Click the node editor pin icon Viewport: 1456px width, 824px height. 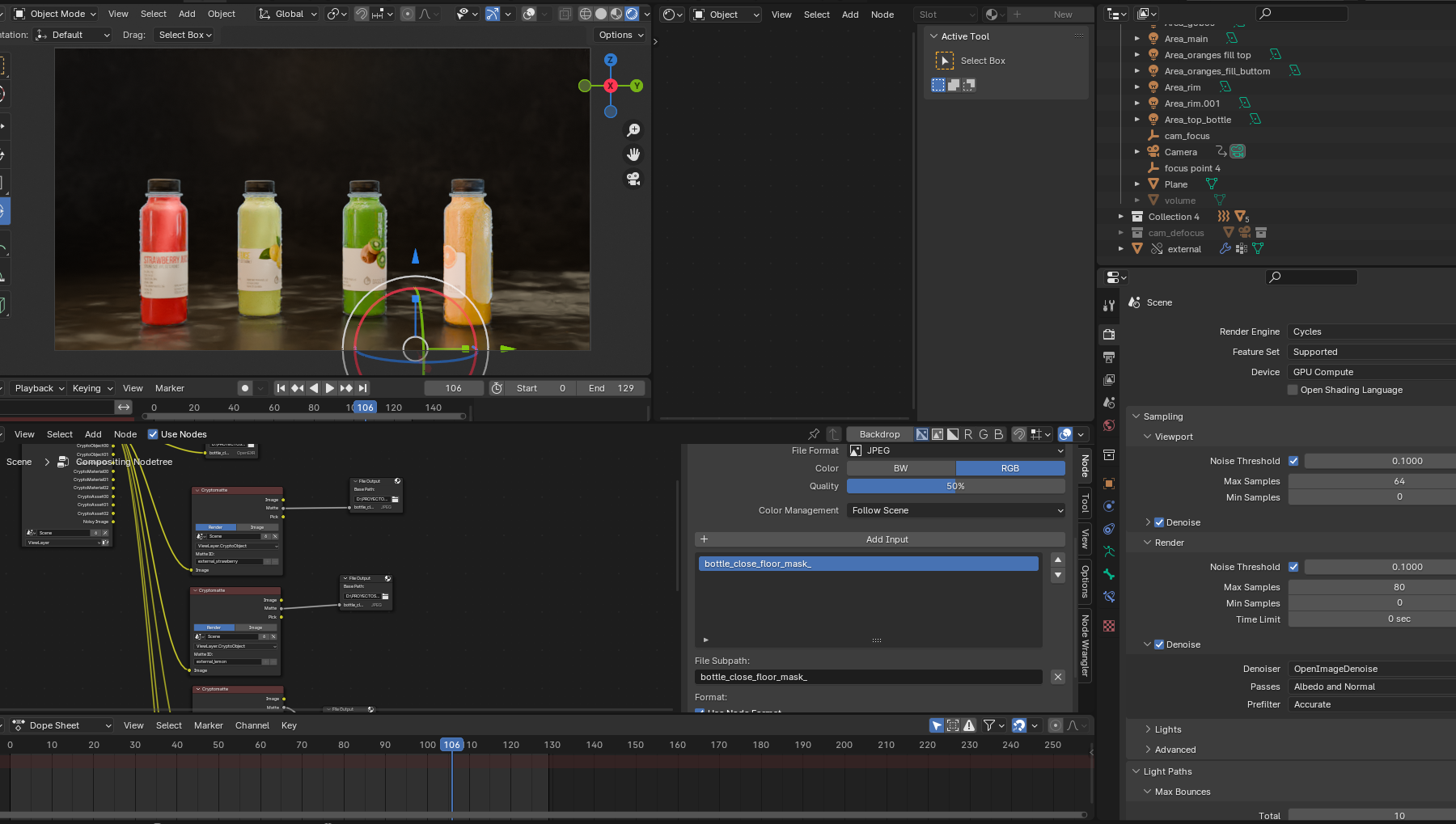tap(814, 434)
